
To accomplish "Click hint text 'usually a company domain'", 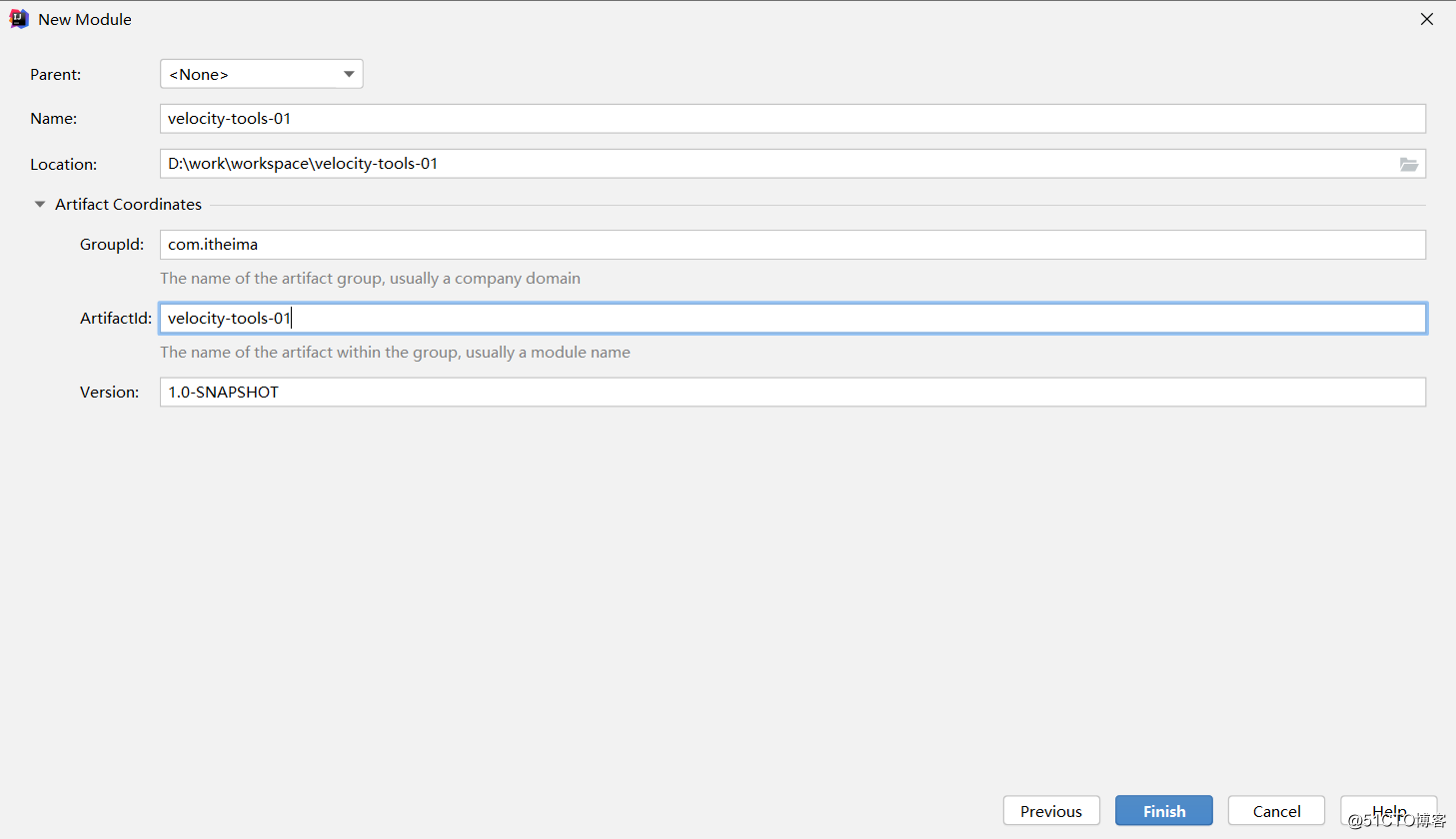I will click(485, 279).
